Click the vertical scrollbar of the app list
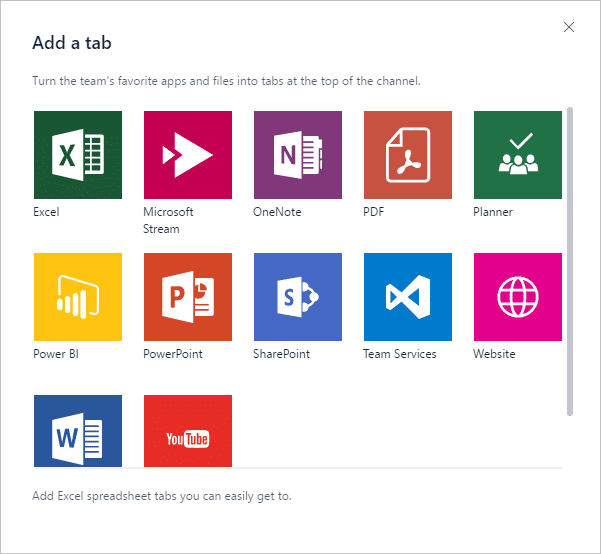 click(570, 261)
